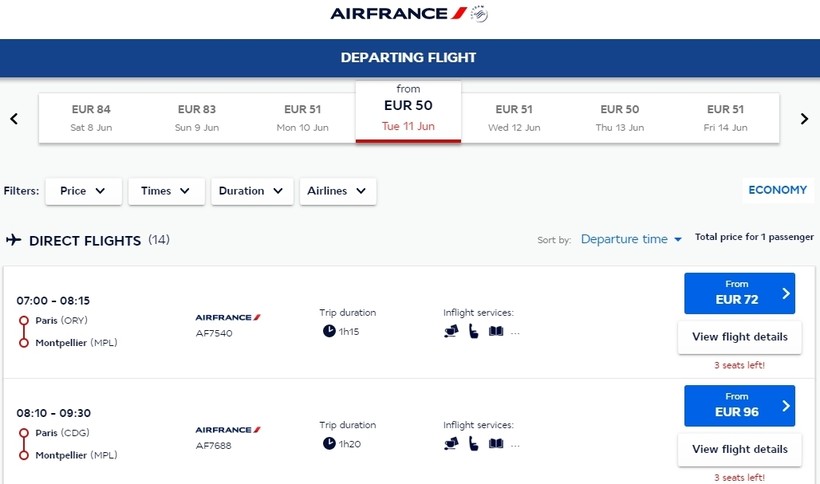820x484 pixels.
Task: View flight details for the 08:10 flight
Action: coord(739,449)
